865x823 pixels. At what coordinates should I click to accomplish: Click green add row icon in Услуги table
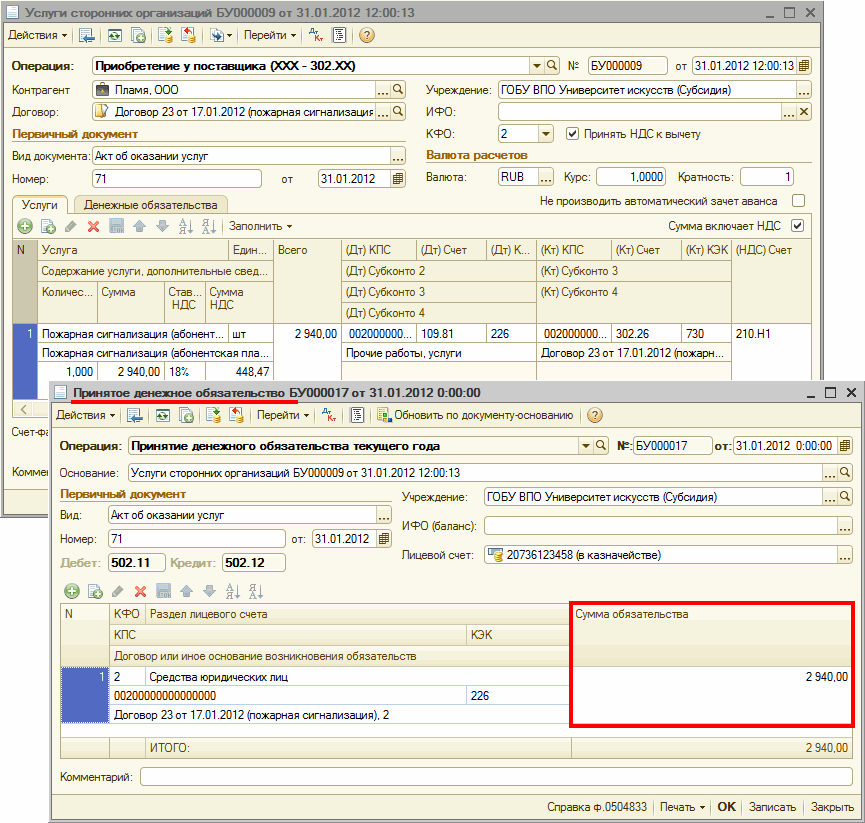click(x=25, y=226)
